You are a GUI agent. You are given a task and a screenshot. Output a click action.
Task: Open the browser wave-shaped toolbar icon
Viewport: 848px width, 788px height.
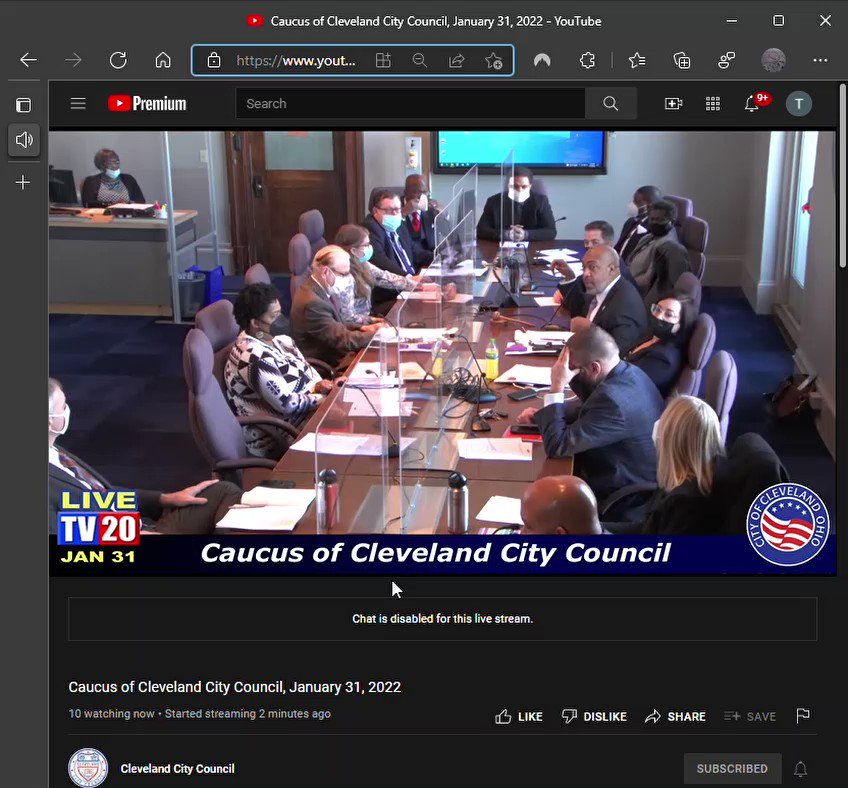[x=542, y=60]
